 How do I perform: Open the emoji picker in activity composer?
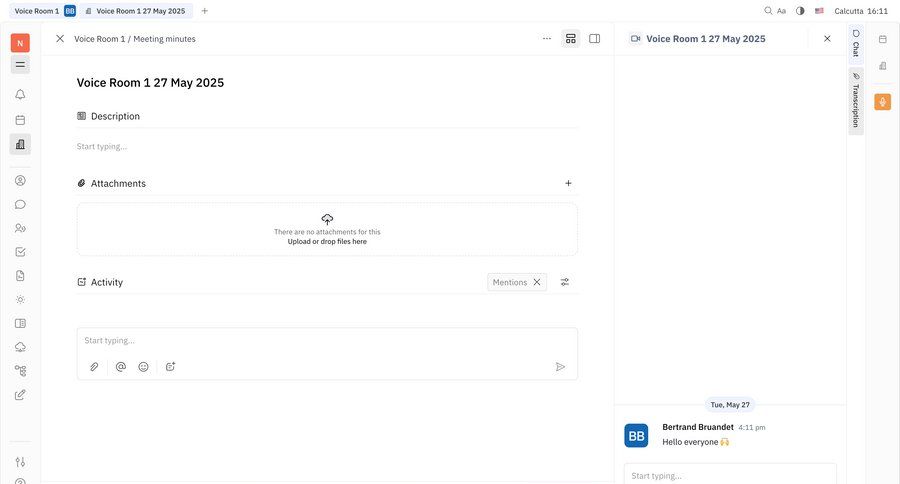[x=144, y=367]
